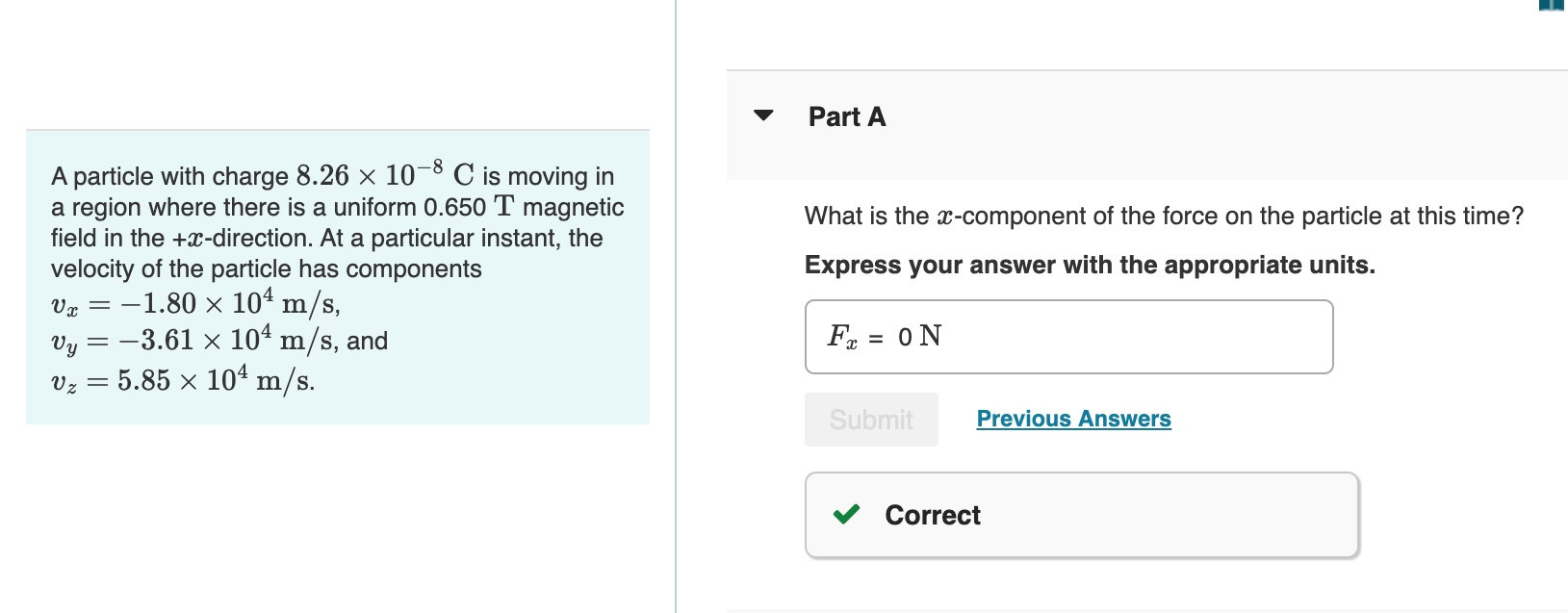The width and height of the screenshot is (1568, 613).
Task: Click the Submit button
Action: click(x=870, y=419)
